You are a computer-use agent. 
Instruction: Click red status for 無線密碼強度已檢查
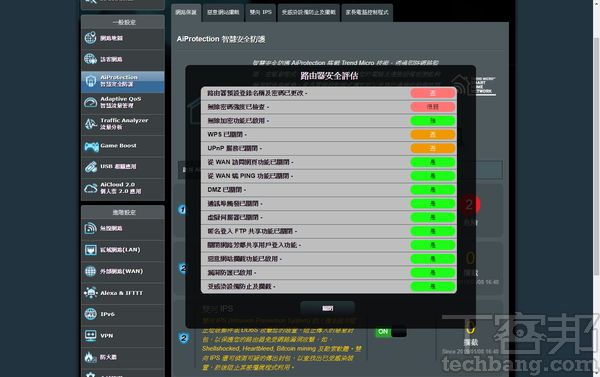(433, 107)
